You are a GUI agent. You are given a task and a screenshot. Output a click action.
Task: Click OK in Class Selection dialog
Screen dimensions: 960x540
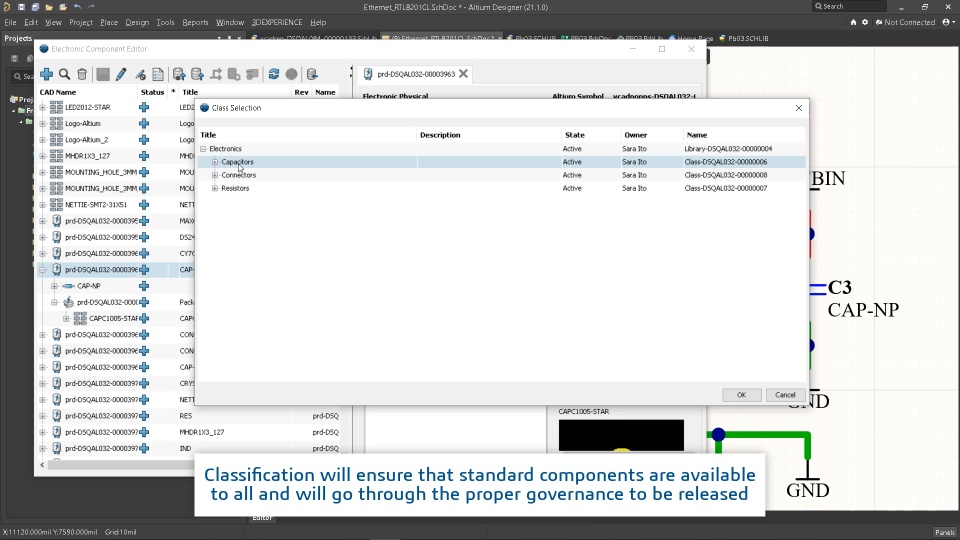pos(741,395)
